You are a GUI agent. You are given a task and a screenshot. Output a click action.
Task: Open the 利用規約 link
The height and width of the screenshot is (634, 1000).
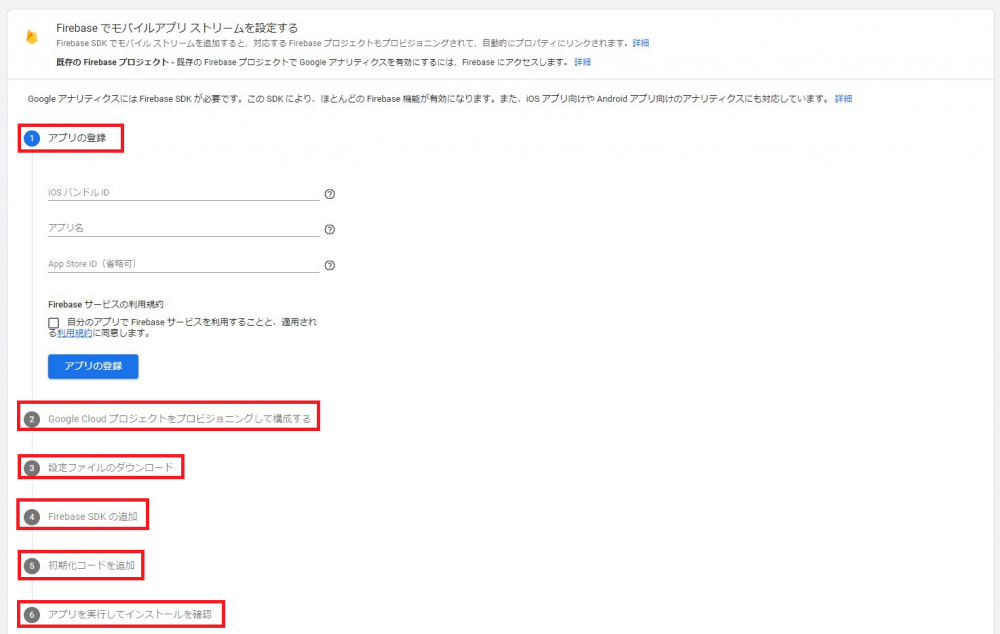[x=75, y=333]
